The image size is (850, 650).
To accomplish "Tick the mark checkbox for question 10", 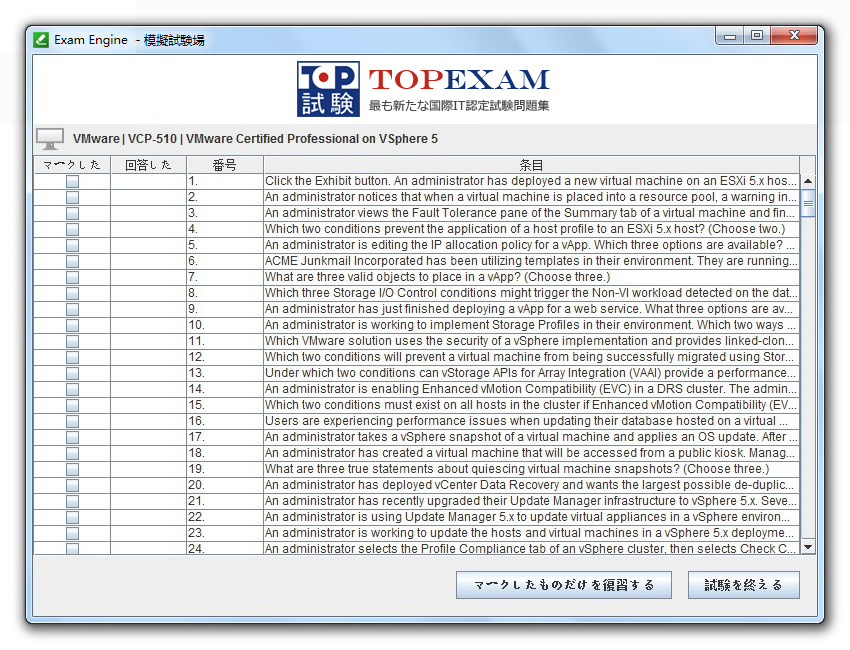I will pyautogui.click(x=72, y=325).
